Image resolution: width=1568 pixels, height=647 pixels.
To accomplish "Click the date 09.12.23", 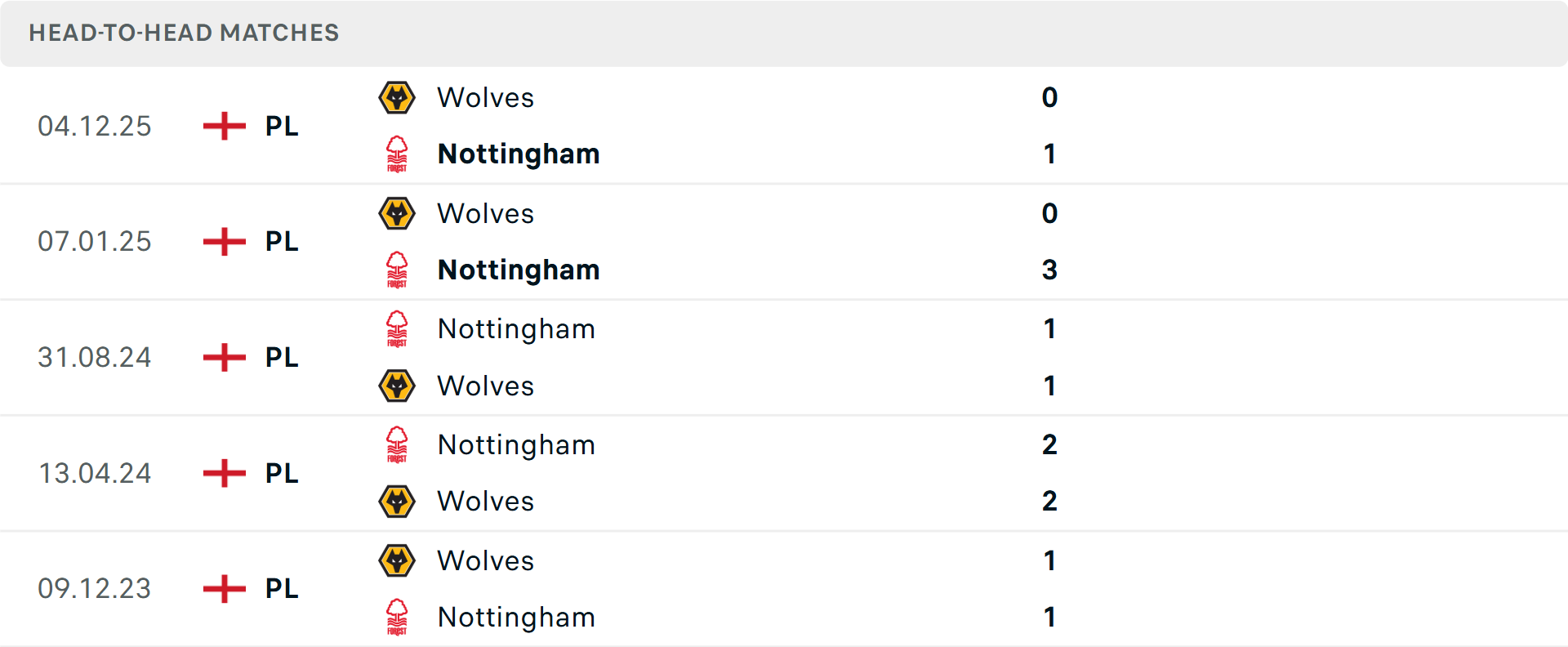I will click(95, 588).
